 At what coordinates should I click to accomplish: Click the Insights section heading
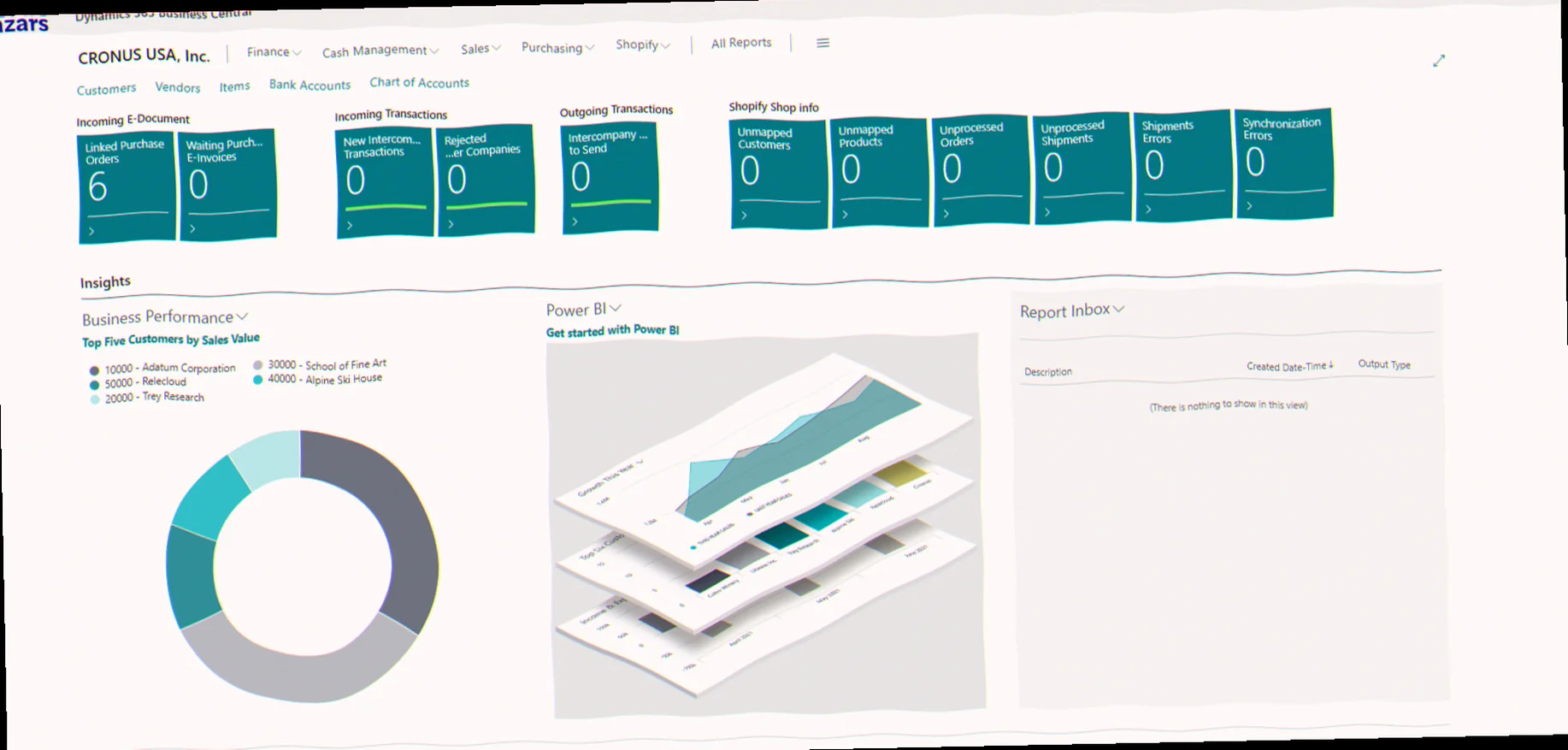point(105,282)
